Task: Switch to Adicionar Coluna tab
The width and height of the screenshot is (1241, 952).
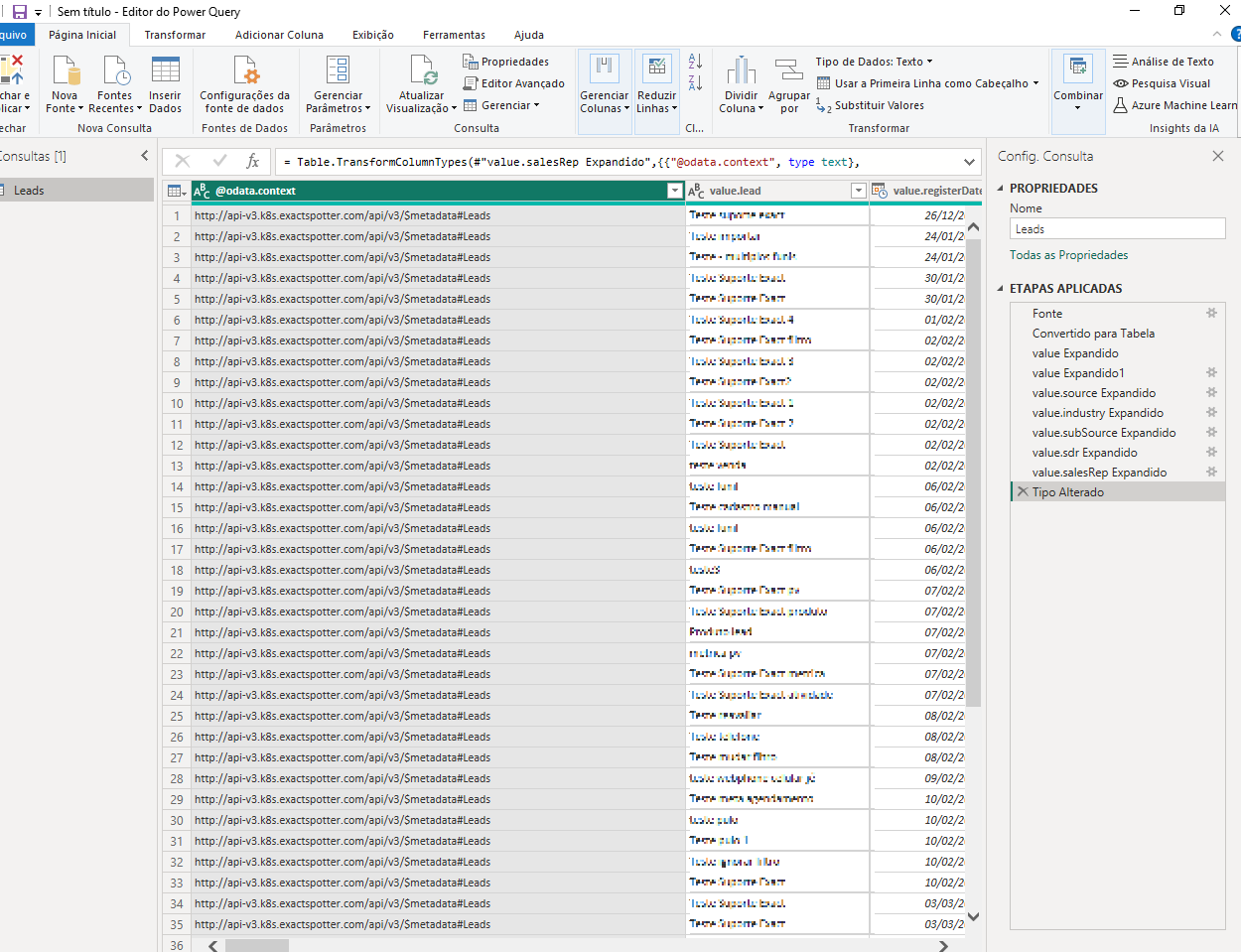Action: (279, 35)
